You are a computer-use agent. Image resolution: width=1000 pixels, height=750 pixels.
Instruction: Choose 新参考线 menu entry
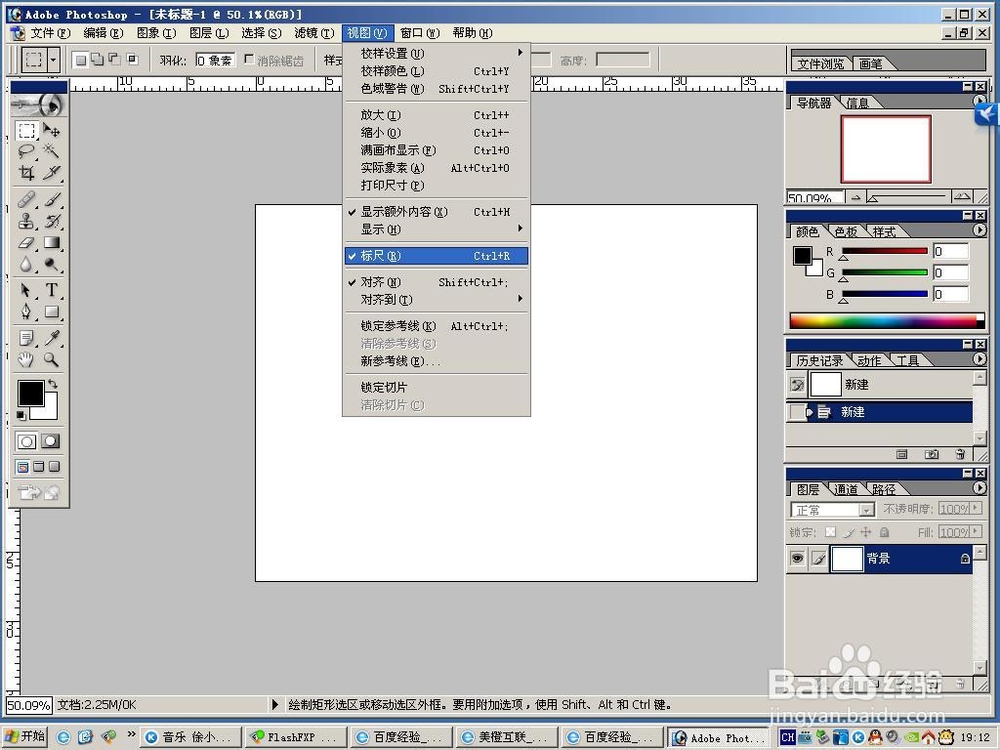point(436,361)
